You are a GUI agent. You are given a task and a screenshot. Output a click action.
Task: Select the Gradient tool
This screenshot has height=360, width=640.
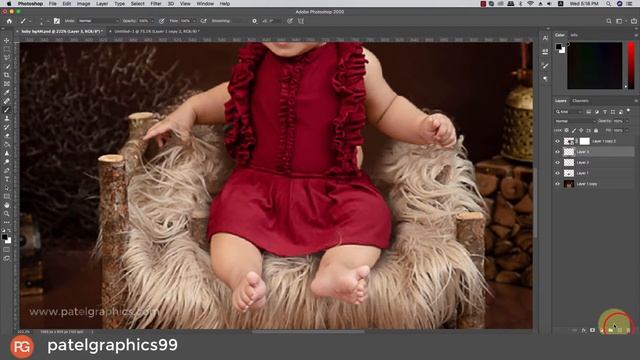(x=7, y=144)
